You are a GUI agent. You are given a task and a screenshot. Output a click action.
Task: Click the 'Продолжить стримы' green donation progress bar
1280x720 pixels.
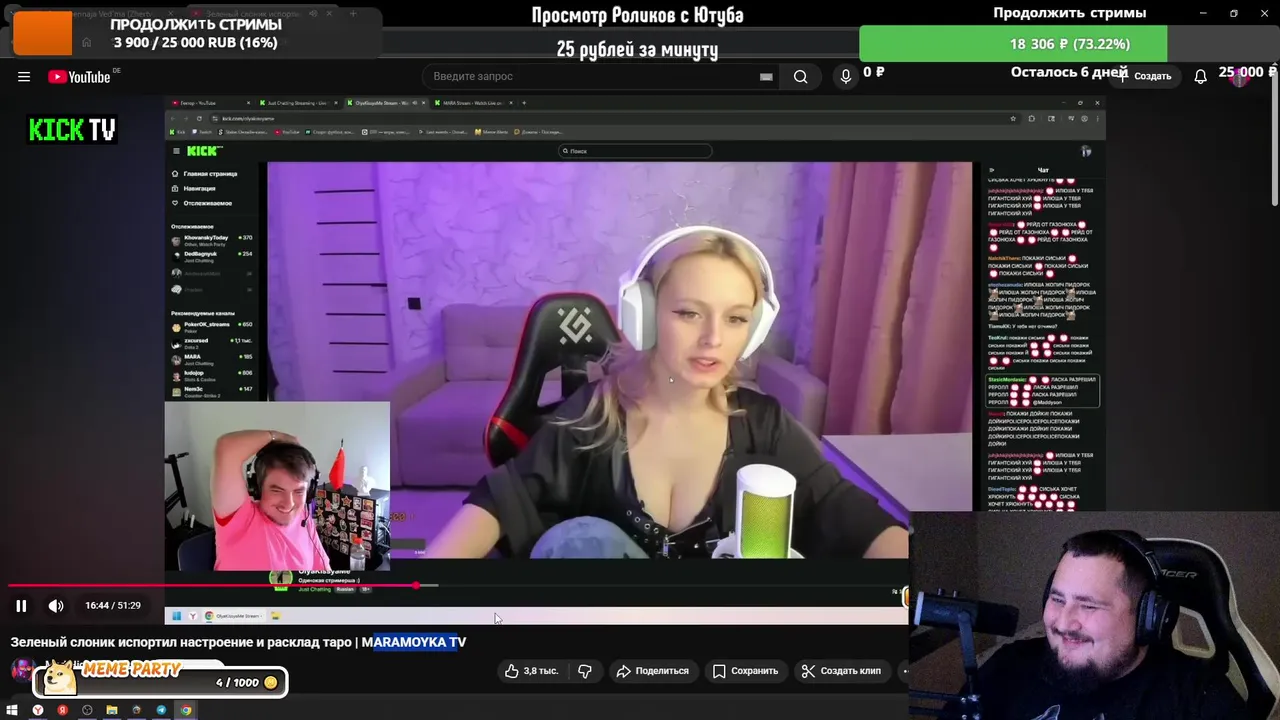[x=1013, y=44]
